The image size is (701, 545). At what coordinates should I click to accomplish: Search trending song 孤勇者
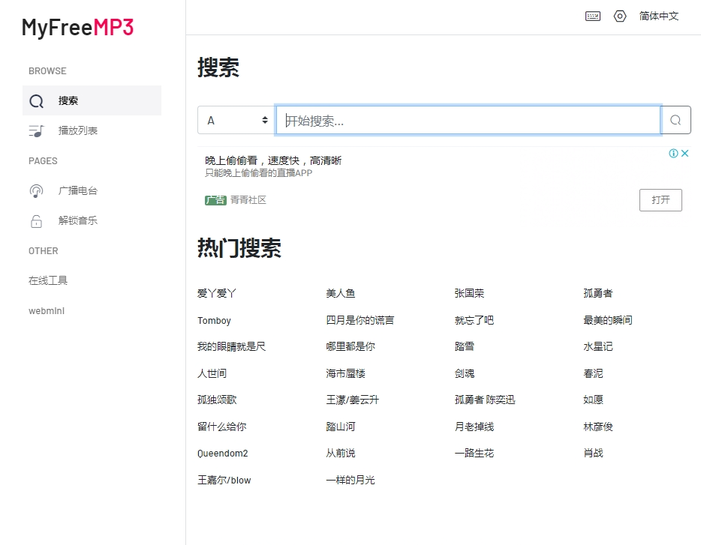pyautogui.click(x=598, y=293)
